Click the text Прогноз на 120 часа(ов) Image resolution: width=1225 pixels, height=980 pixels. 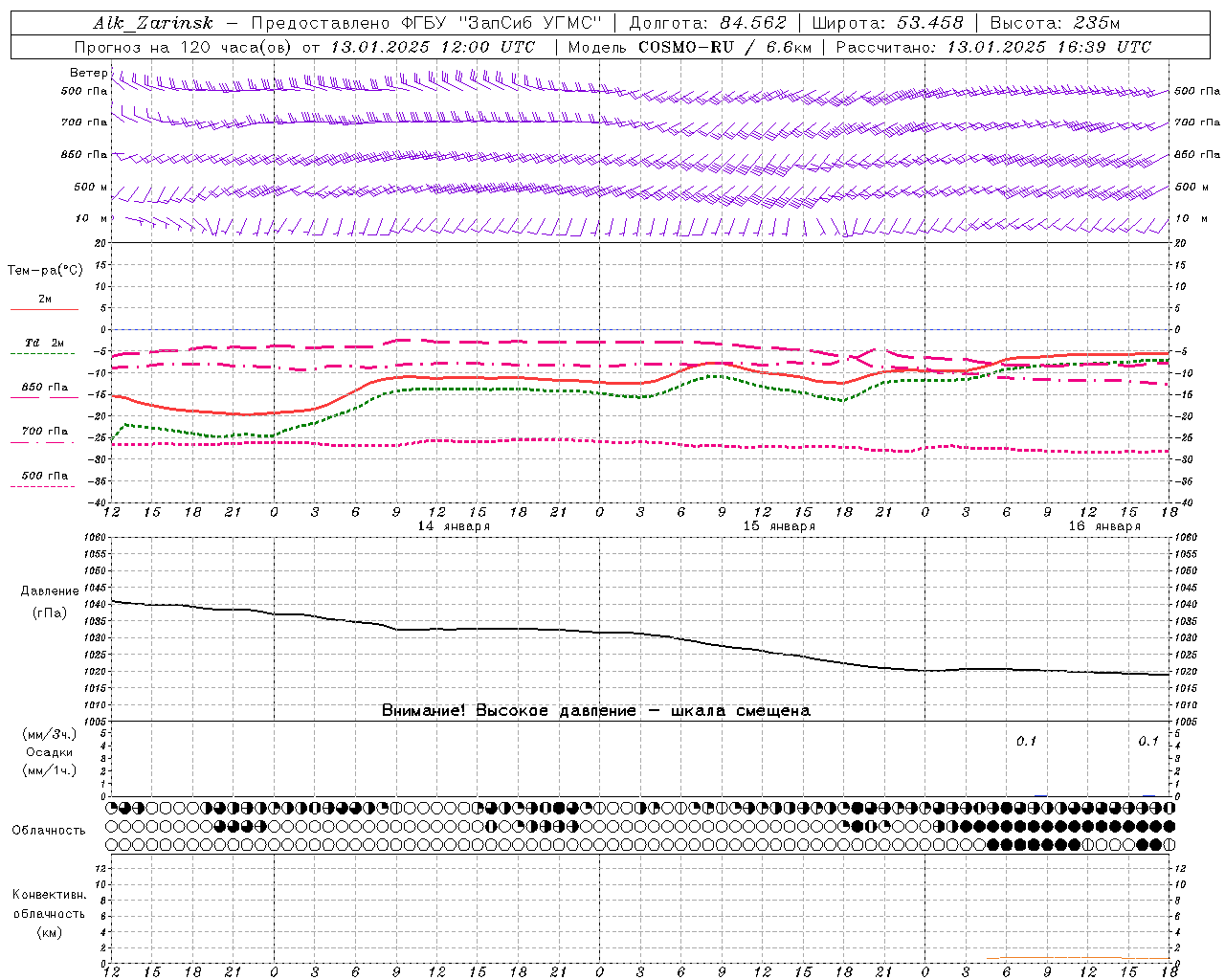coord(184,47)
